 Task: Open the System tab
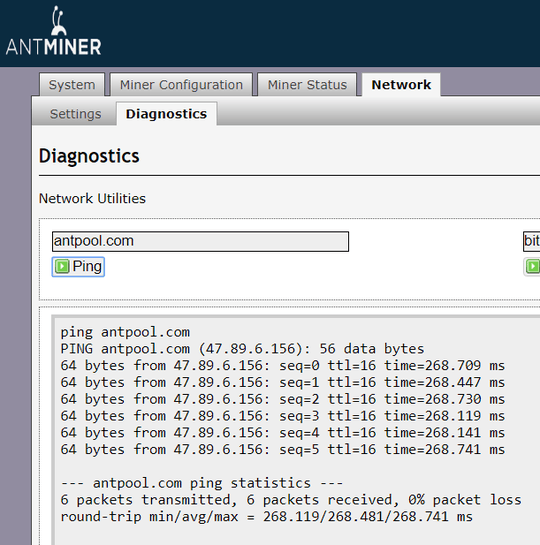click(72, 85)
